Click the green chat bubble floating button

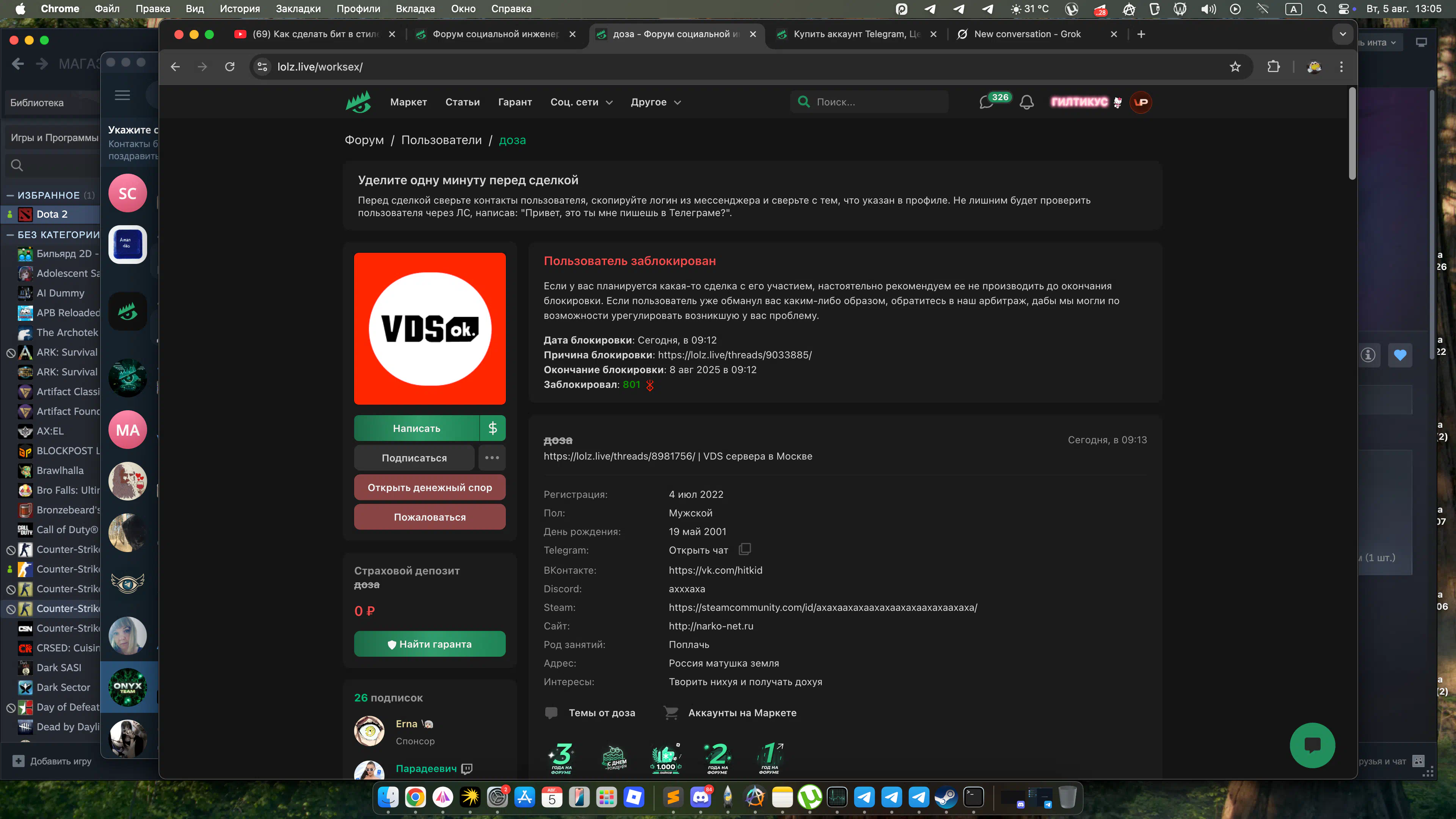(1312, 745)
